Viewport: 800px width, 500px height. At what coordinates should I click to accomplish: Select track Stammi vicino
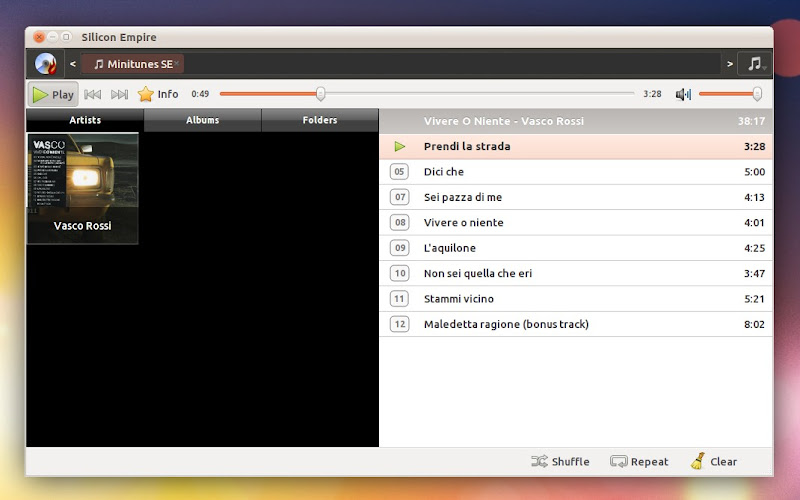pyautogui.click(x=576, y=299)
